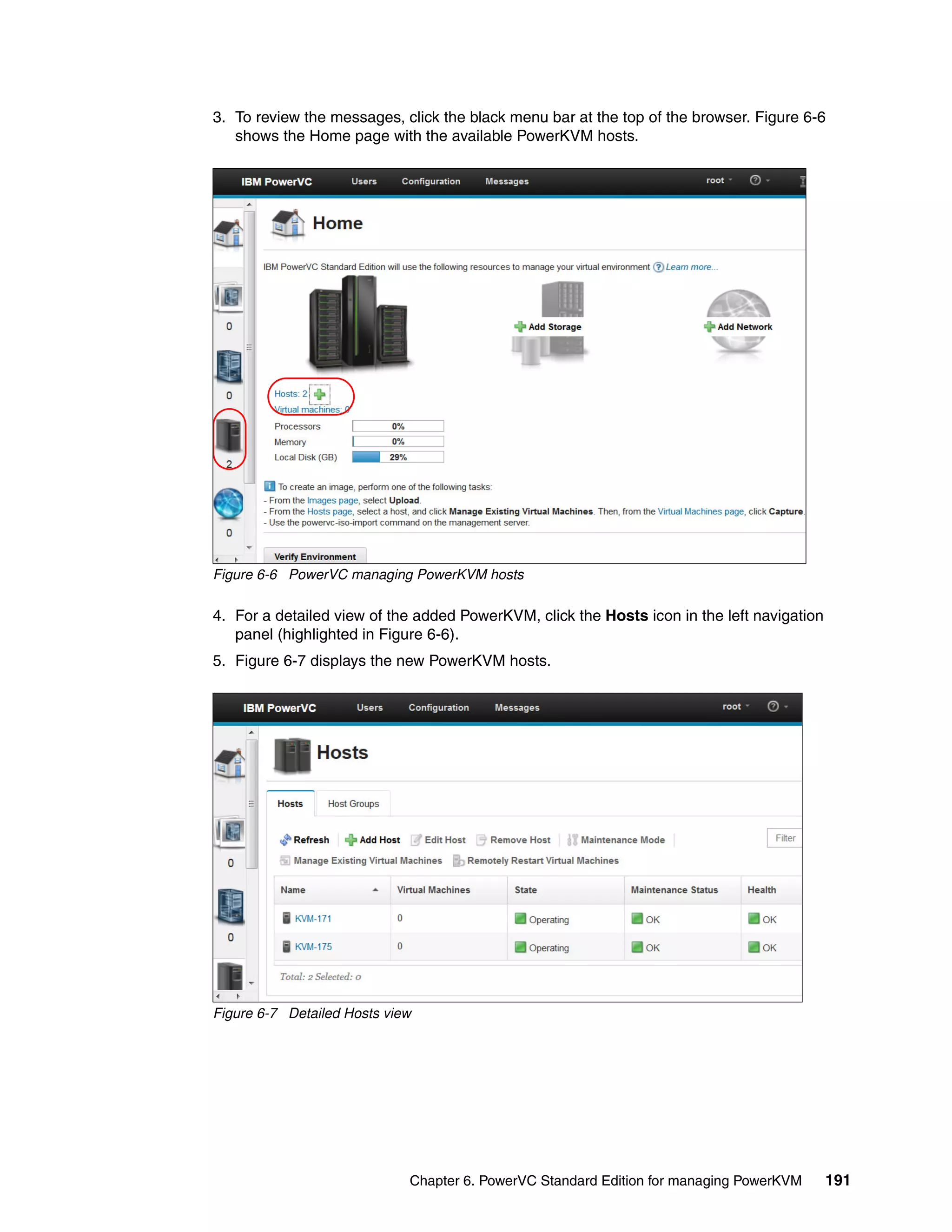Image resolution: width=952 pixels, height=1232 pixels.
Task: Click Learn more question-mark icon
Action: coord(658,267)
